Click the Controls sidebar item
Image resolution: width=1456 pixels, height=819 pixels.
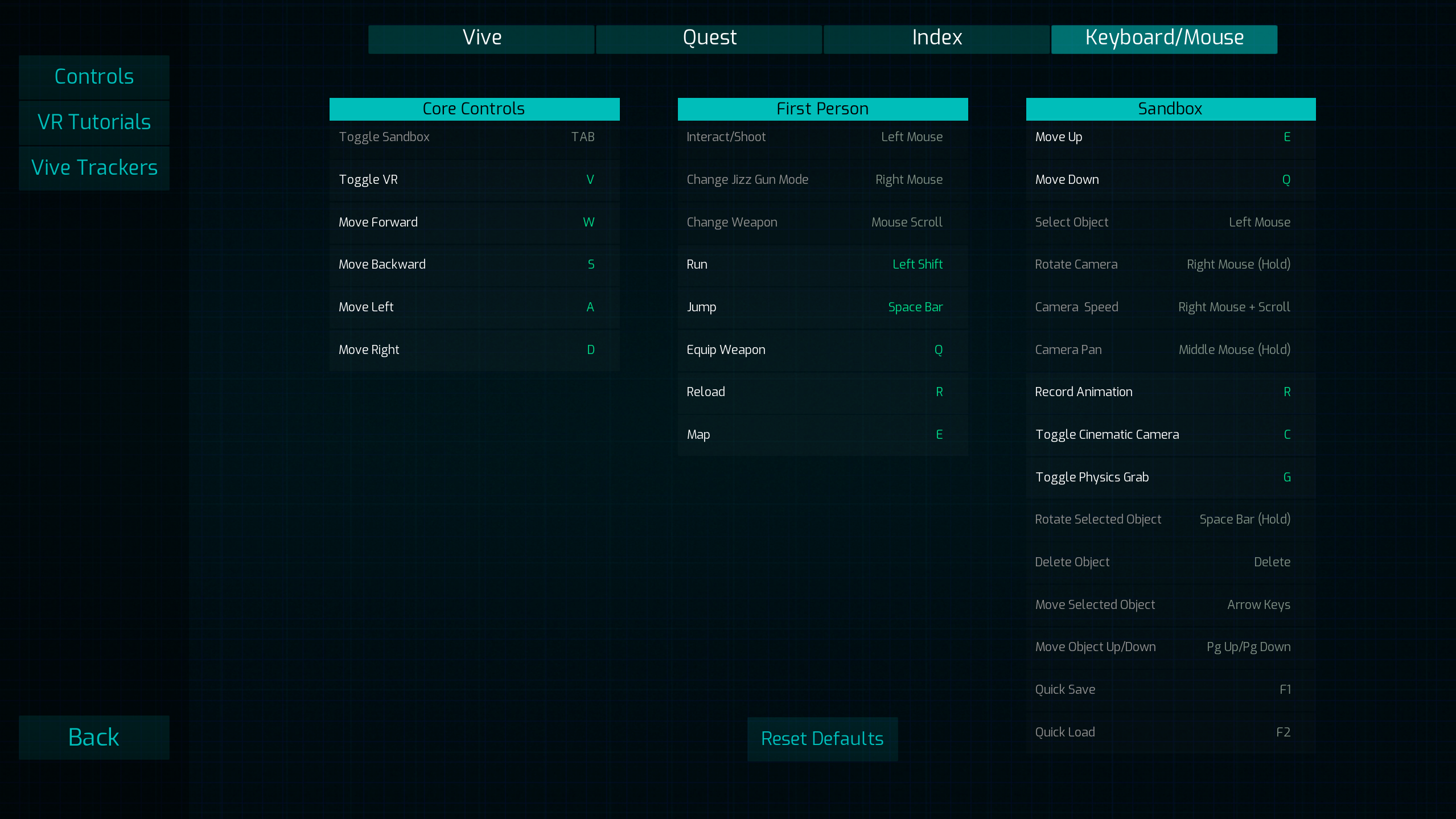(x=94, y=77)
